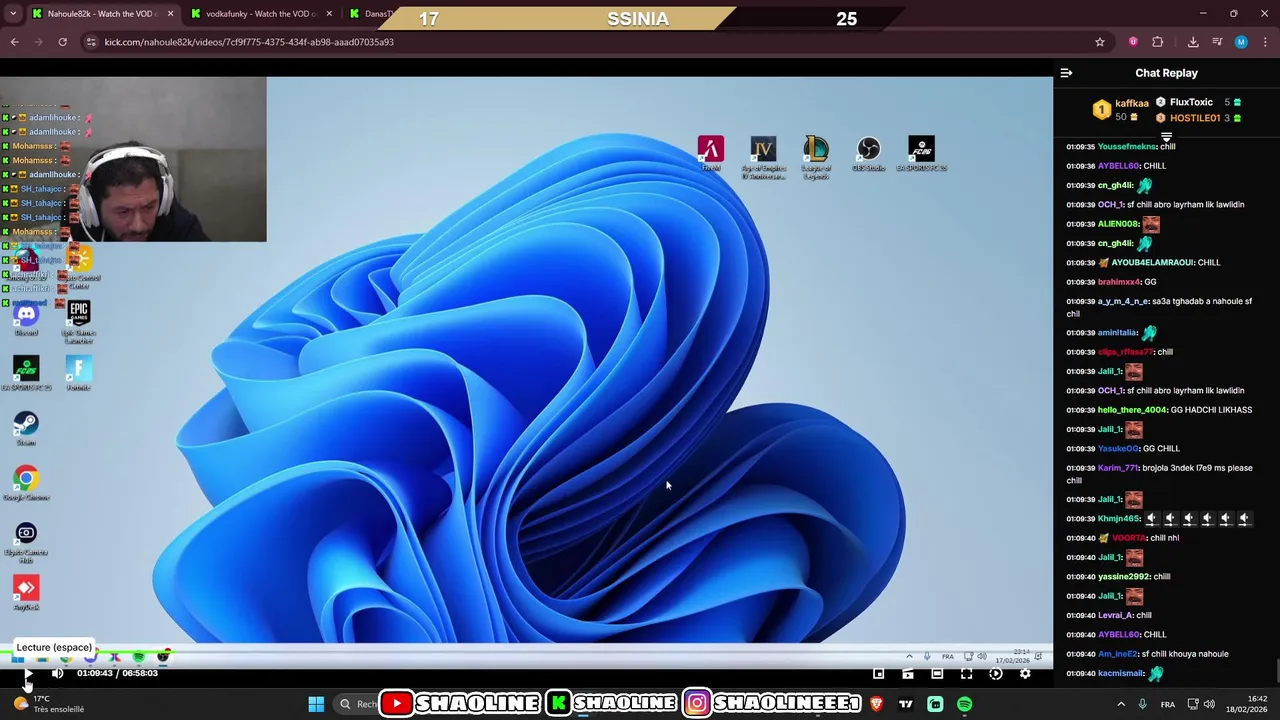
Task: Open playback speed control in player
Action: pos(995,674)
